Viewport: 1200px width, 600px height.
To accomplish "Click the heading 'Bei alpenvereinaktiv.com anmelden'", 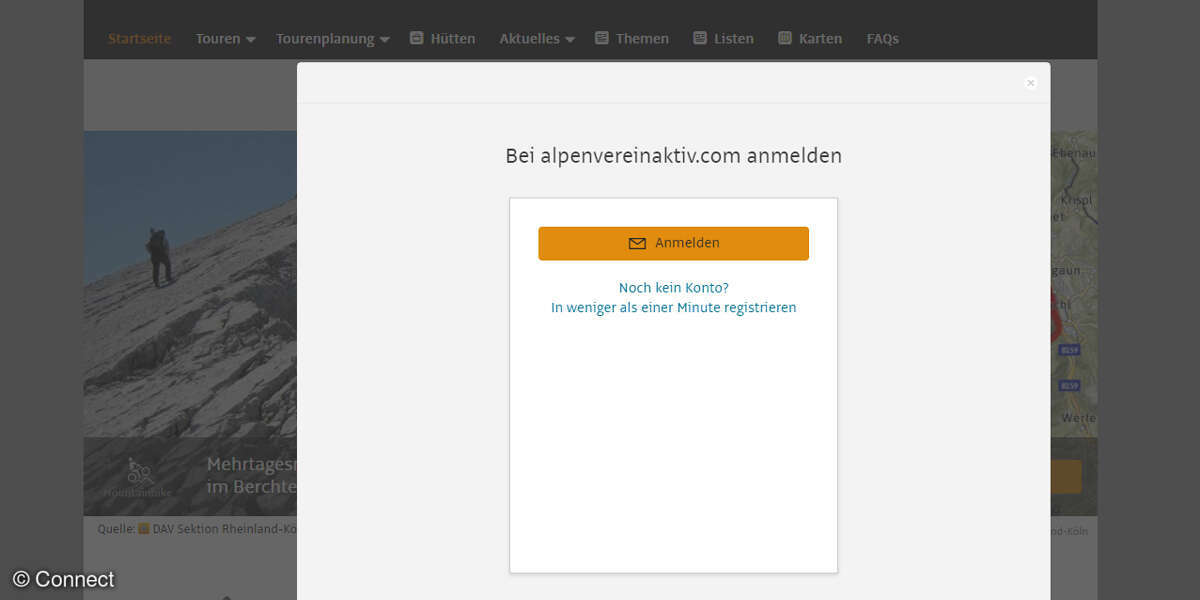I will [x=673, y=156].
